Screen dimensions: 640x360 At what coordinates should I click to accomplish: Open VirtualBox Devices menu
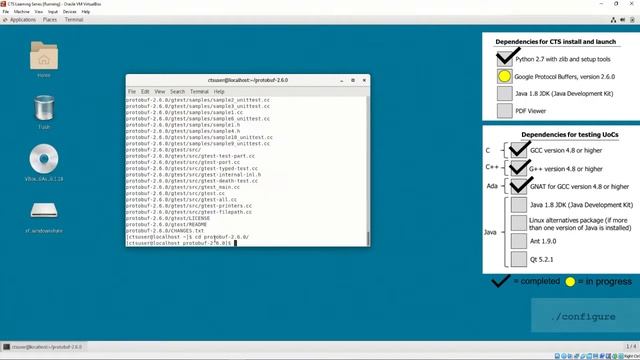(x=69, y=12)
